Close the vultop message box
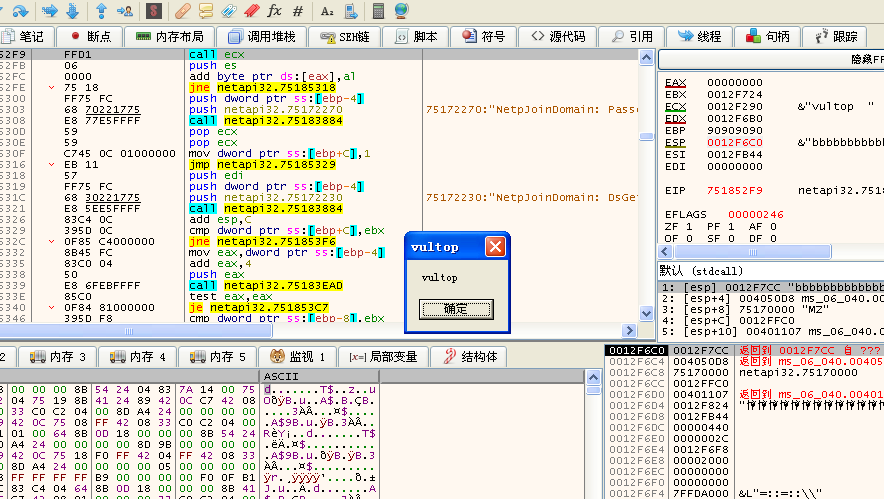Screen dimensions: 884x499 (494, 246)
